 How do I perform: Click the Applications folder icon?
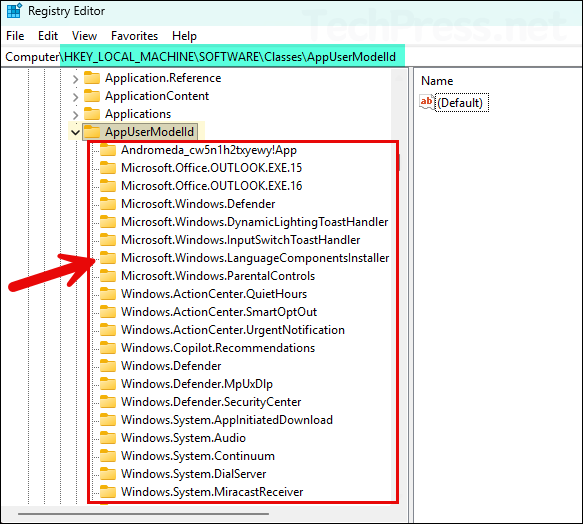tap(92, 114)
